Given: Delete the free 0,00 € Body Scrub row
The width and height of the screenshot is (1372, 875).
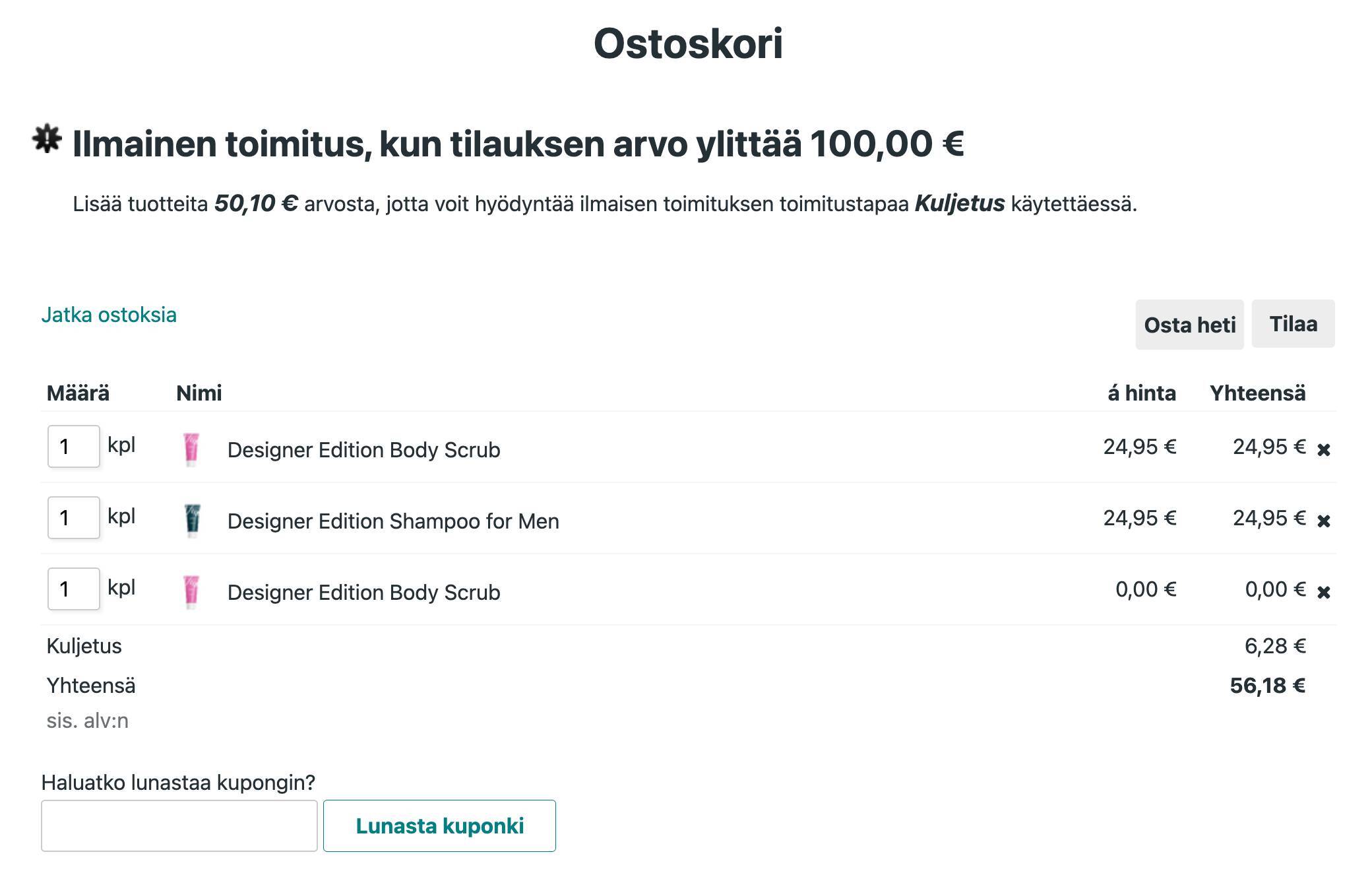Looking at the screenshot, I should click(1323, 593).
